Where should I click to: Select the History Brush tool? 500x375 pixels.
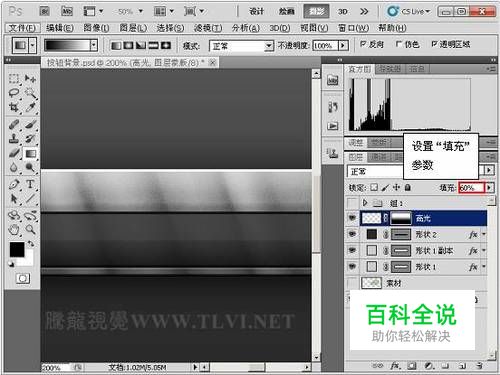click(30, 139)
